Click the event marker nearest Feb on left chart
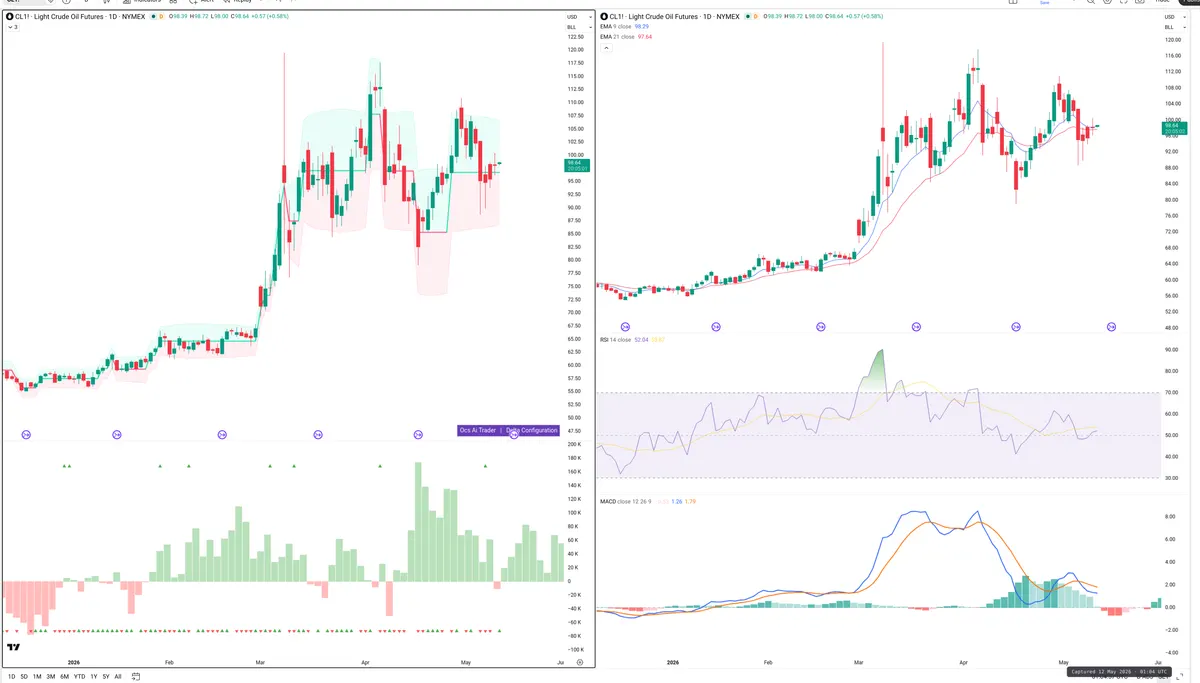The height and width of the screenshot is (683, 1200). (x=116, y=434)
